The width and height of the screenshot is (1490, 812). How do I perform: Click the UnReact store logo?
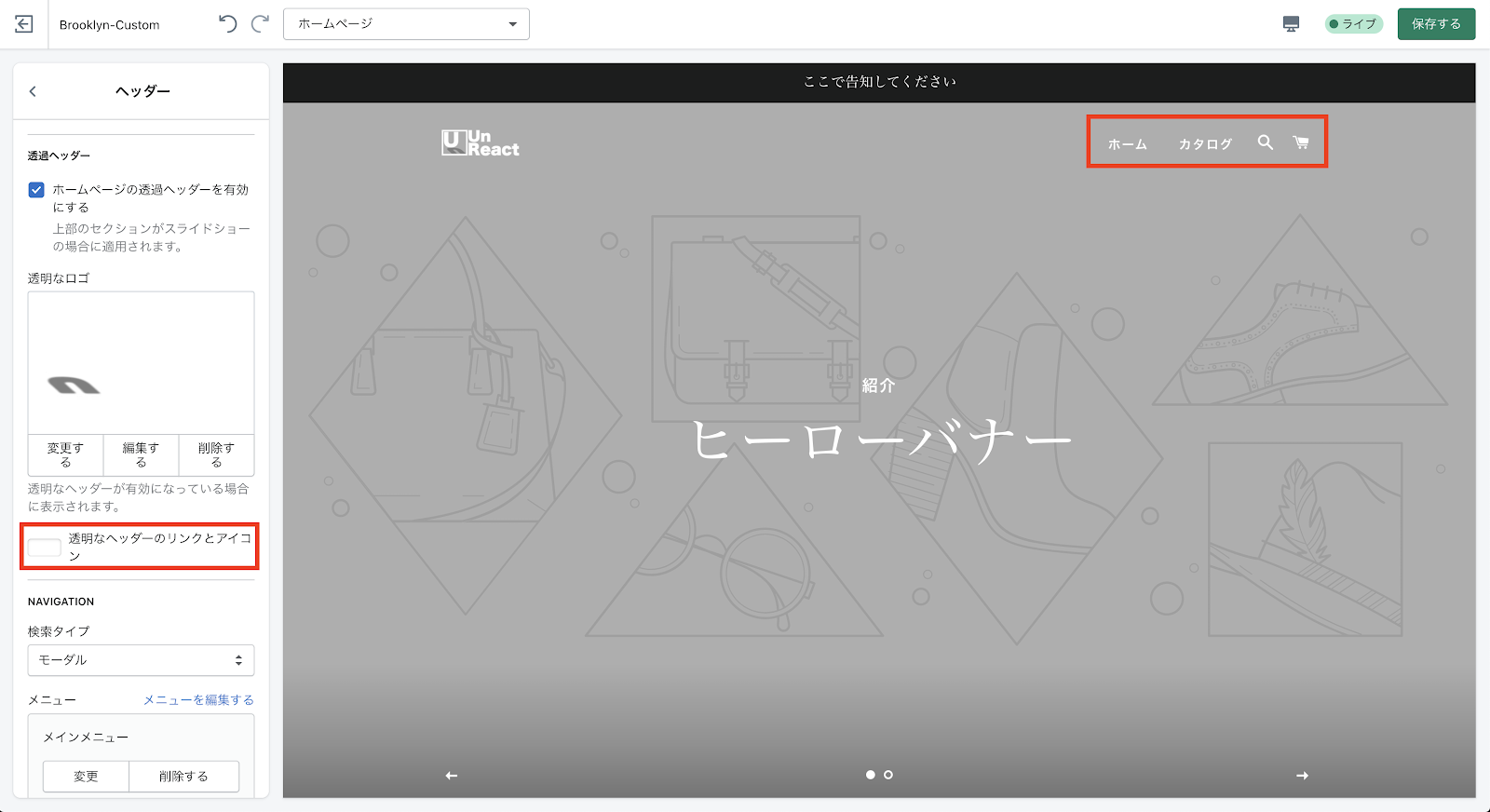[x=481, y=143]
